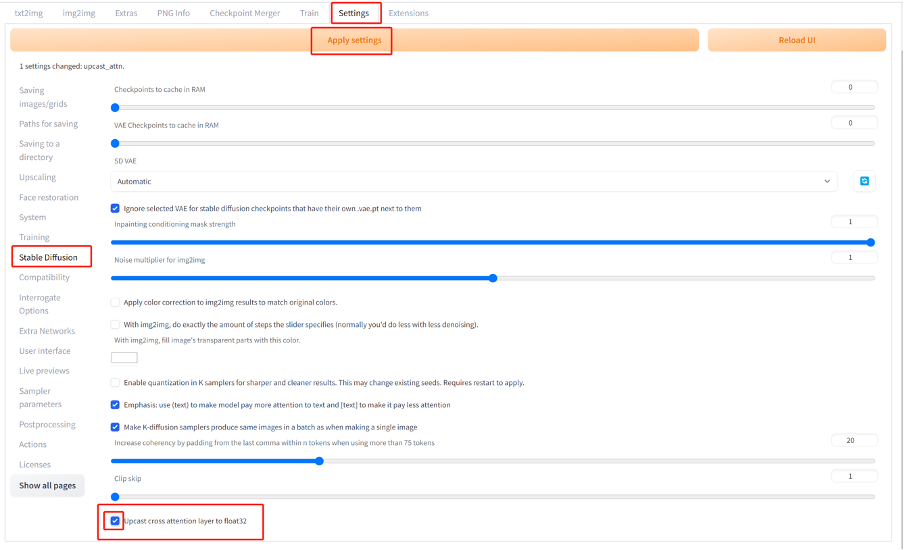Expand the SD VAE Automatic dropdown
Screen dimensions: 904x550
coord(473,181)
